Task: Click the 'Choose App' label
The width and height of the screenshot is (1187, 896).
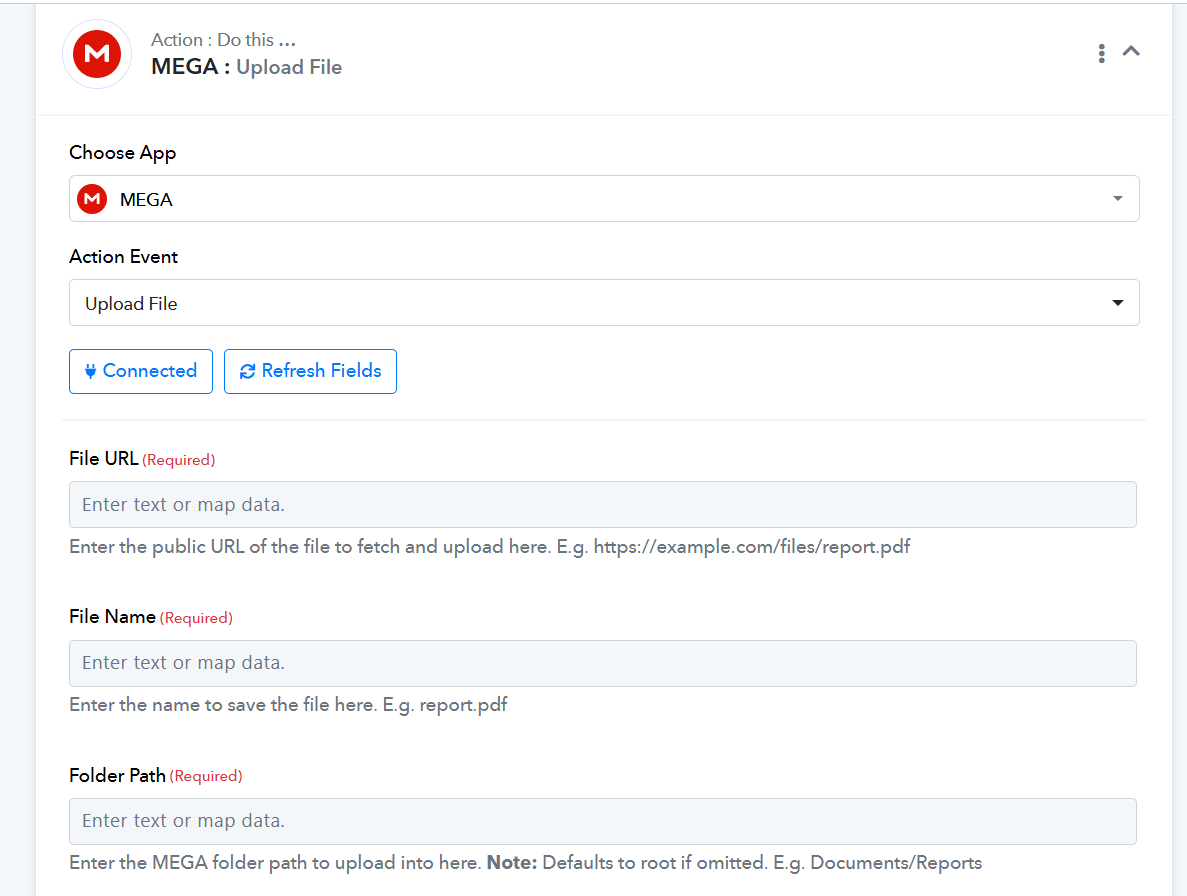Action: point(123,153)
